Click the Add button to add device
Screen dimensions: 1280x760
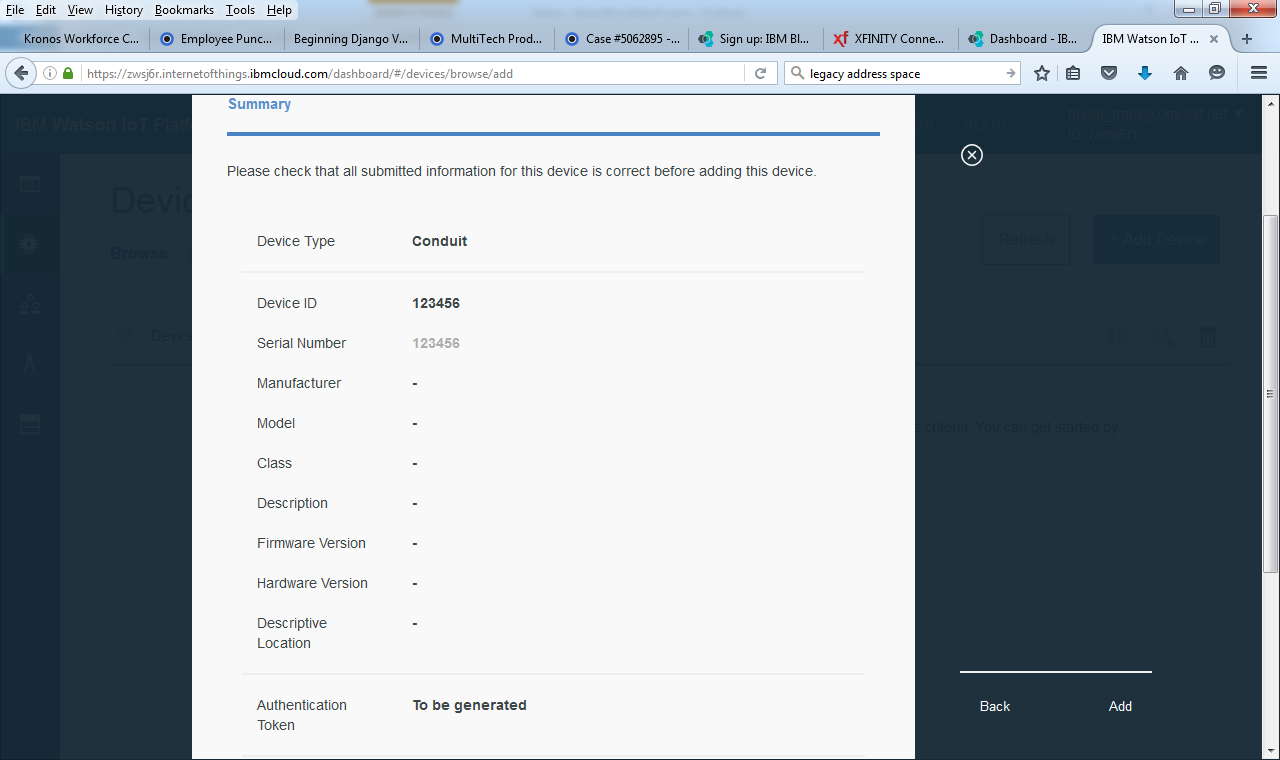coord(1120,706)
